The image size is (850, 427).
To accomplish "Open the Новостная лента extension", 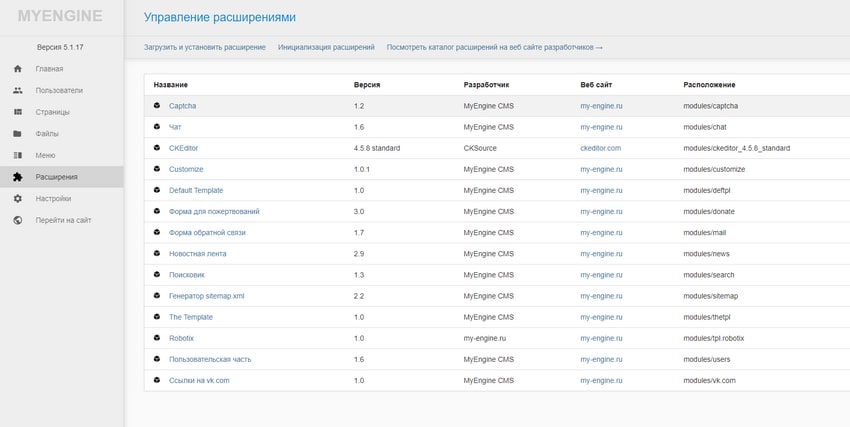I will (x=198, y=254).
